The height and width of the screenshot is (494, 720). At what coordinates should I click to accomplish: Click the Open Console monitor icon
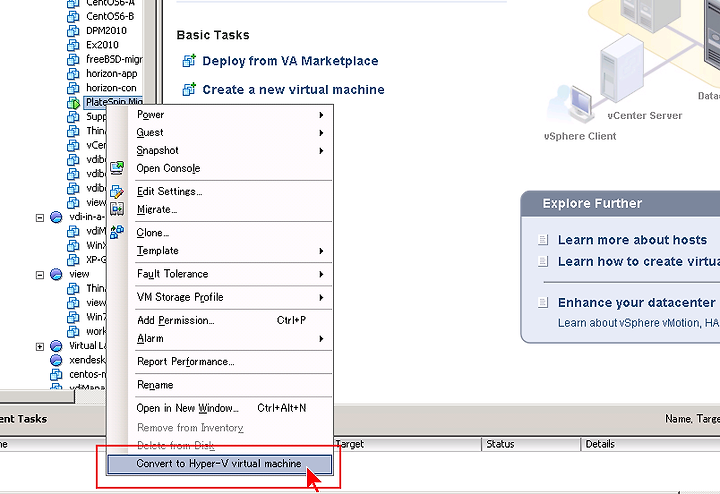point(117,168)
